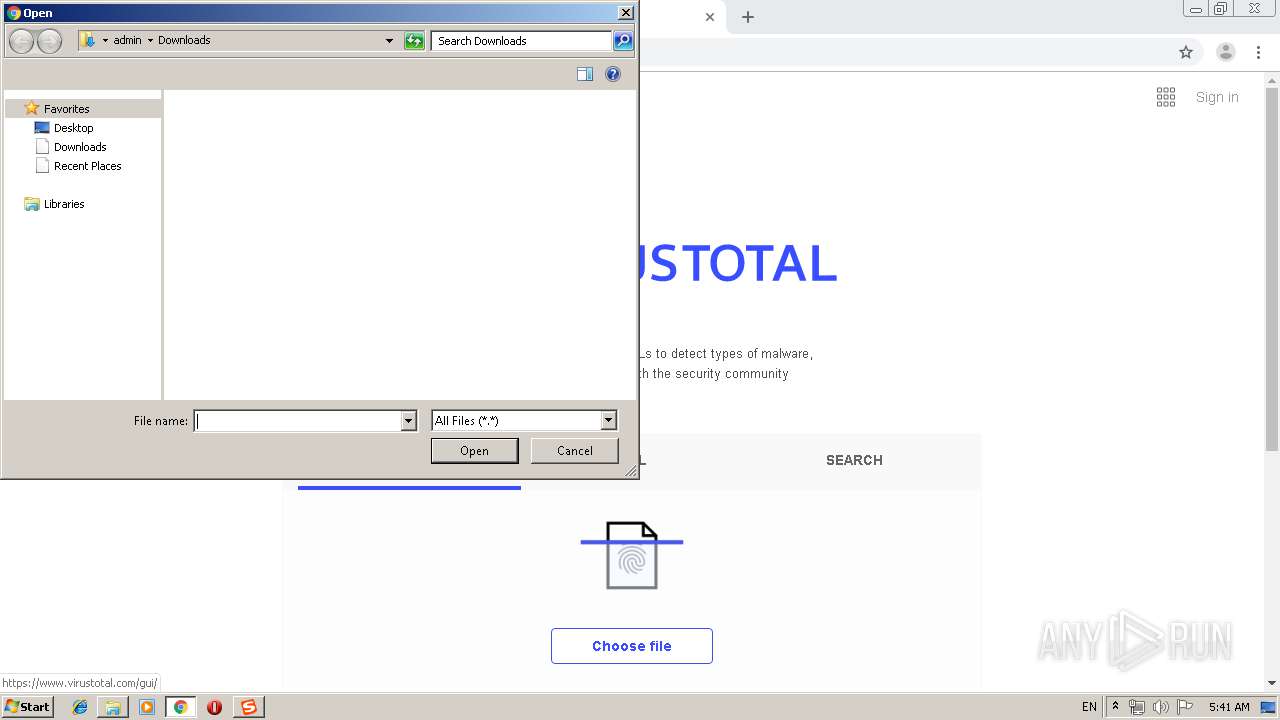Click the File name input field

tap(297, 421)
